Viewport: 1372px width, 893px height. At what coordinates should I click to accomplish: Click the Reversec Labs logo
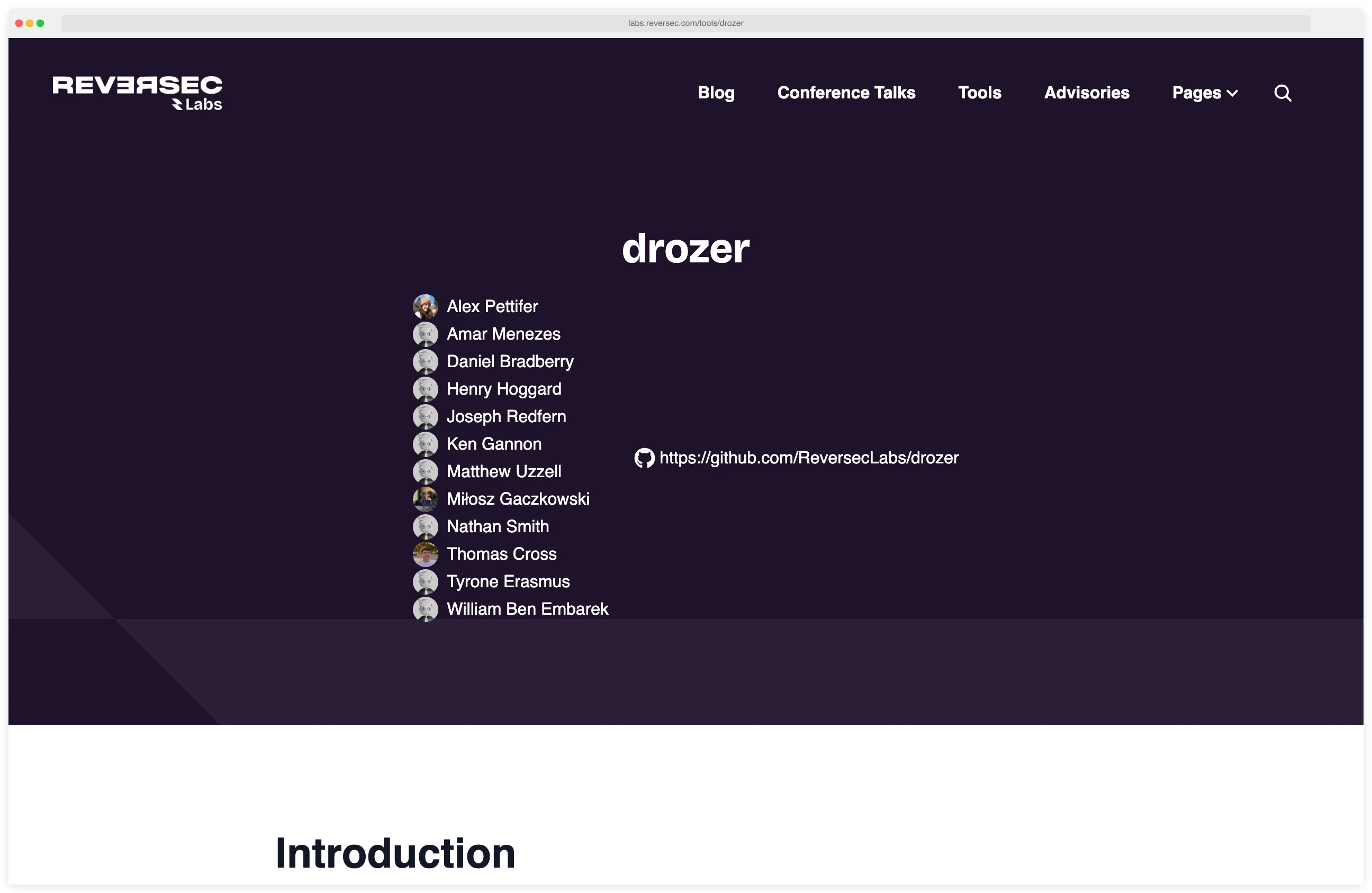click(x=137, y=92)
